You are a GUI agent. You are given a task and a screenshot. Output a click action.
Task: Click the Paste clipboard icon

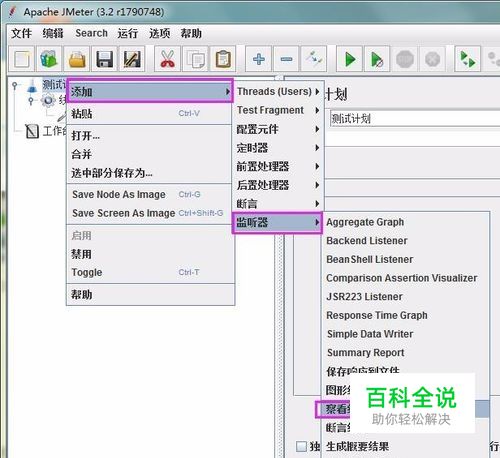click(x=223, y=59)
